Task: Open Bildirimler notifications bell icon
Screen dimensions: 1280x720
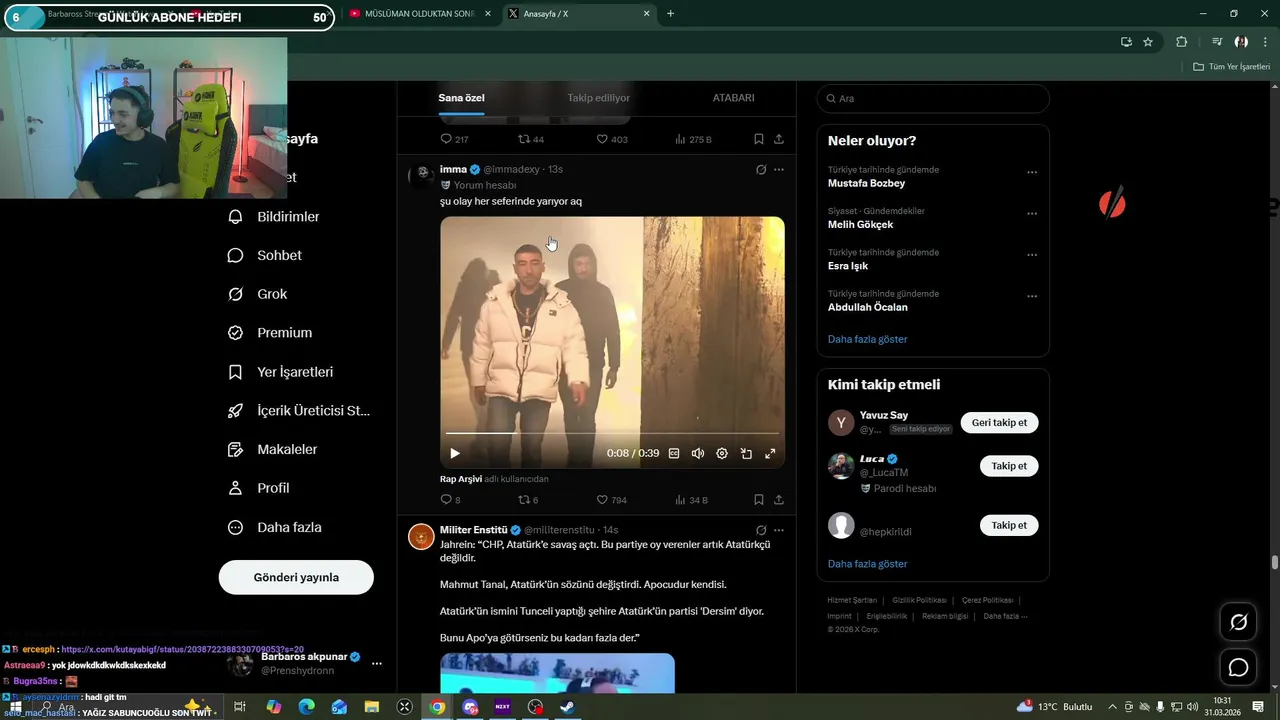Action: point(235,217)
